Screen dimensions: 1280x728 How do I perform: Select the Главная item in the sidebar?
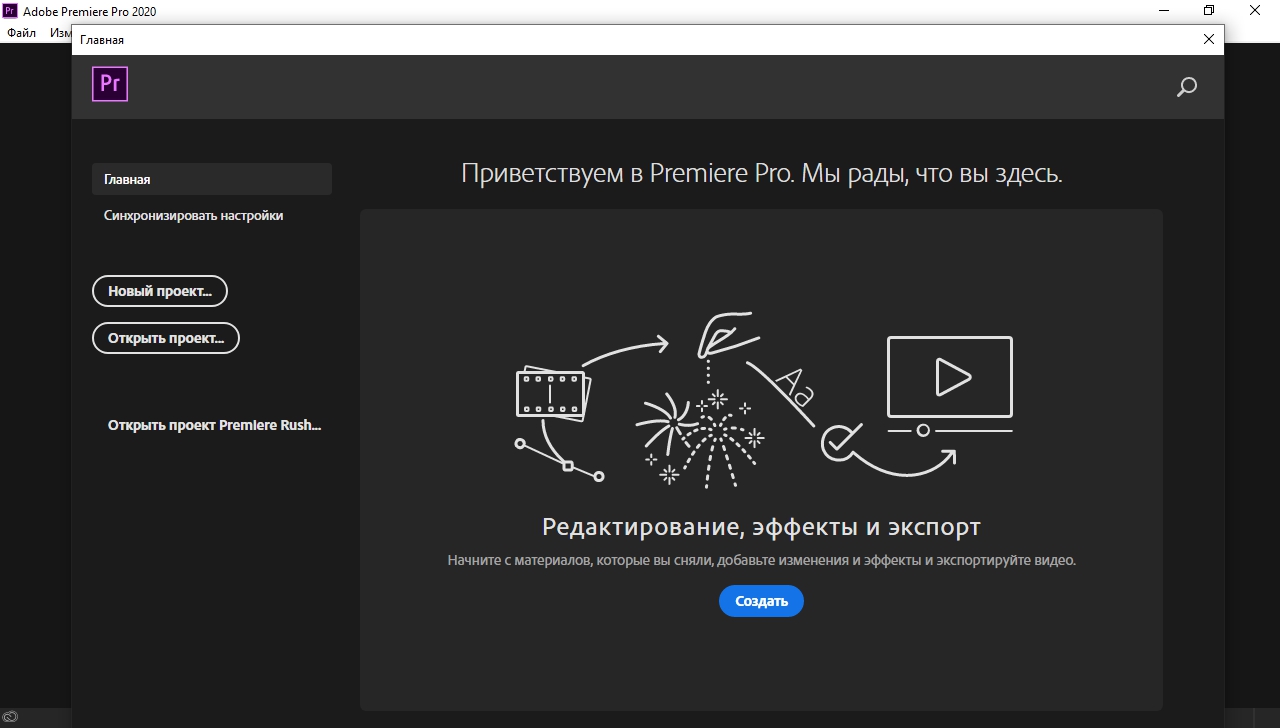pyautogui.click(x=212, y=180)
